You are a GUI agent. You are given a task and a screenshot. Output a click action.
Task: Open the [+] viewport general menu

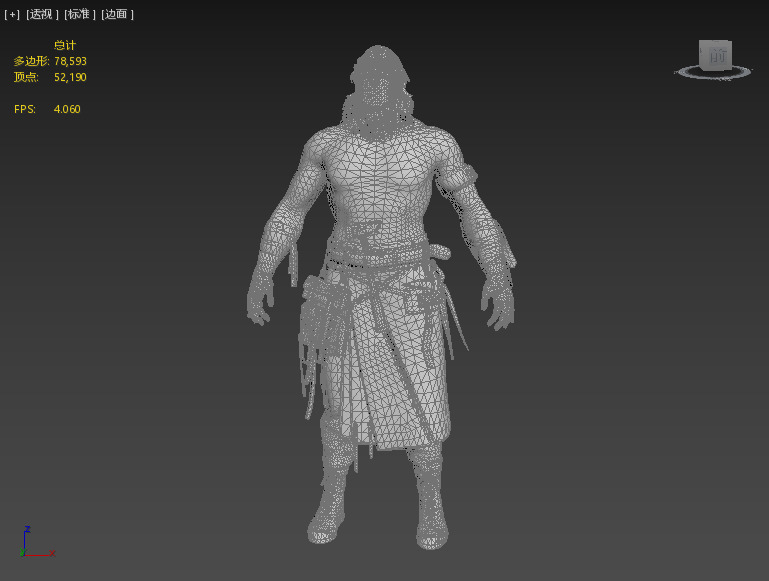click(x=12, y=15)
